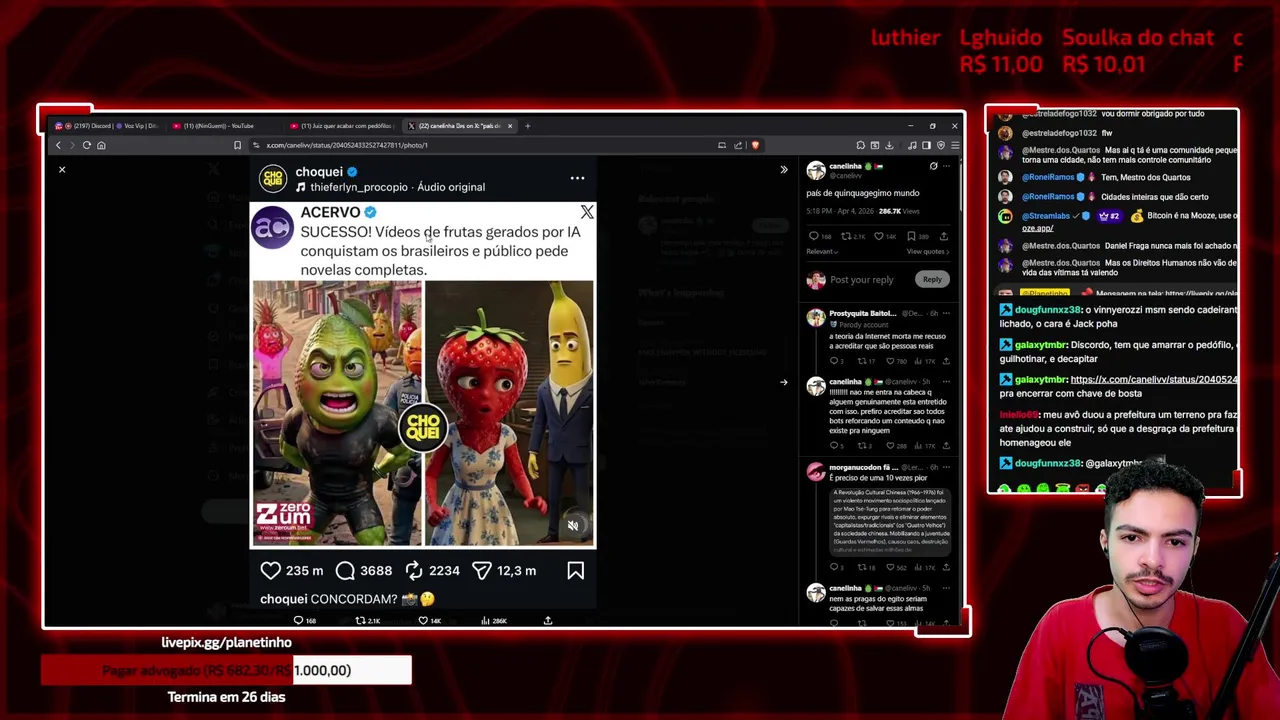
Task: Click the choquei profile logo
Action: pyautogui.click(x=273, y=178)
